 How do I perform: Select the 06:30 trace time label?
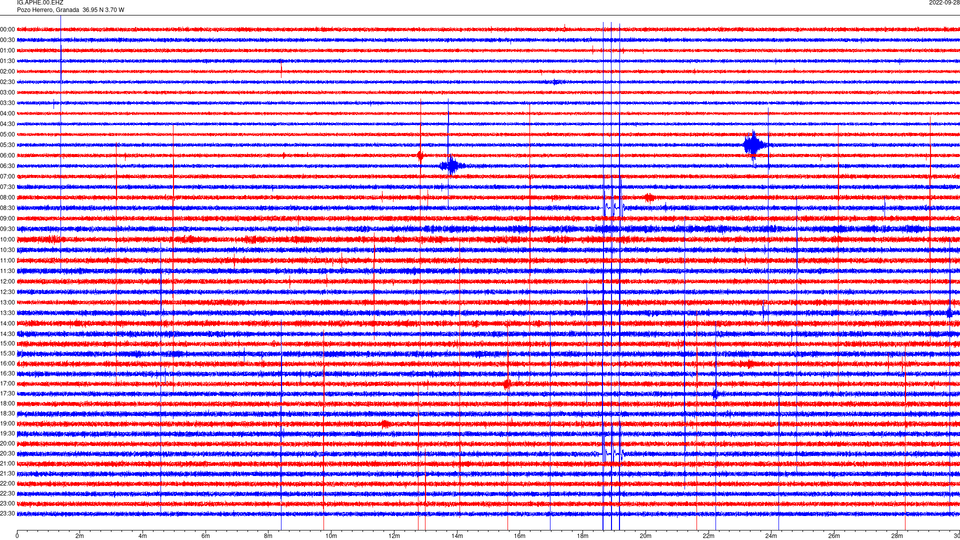tap(7, 166)
